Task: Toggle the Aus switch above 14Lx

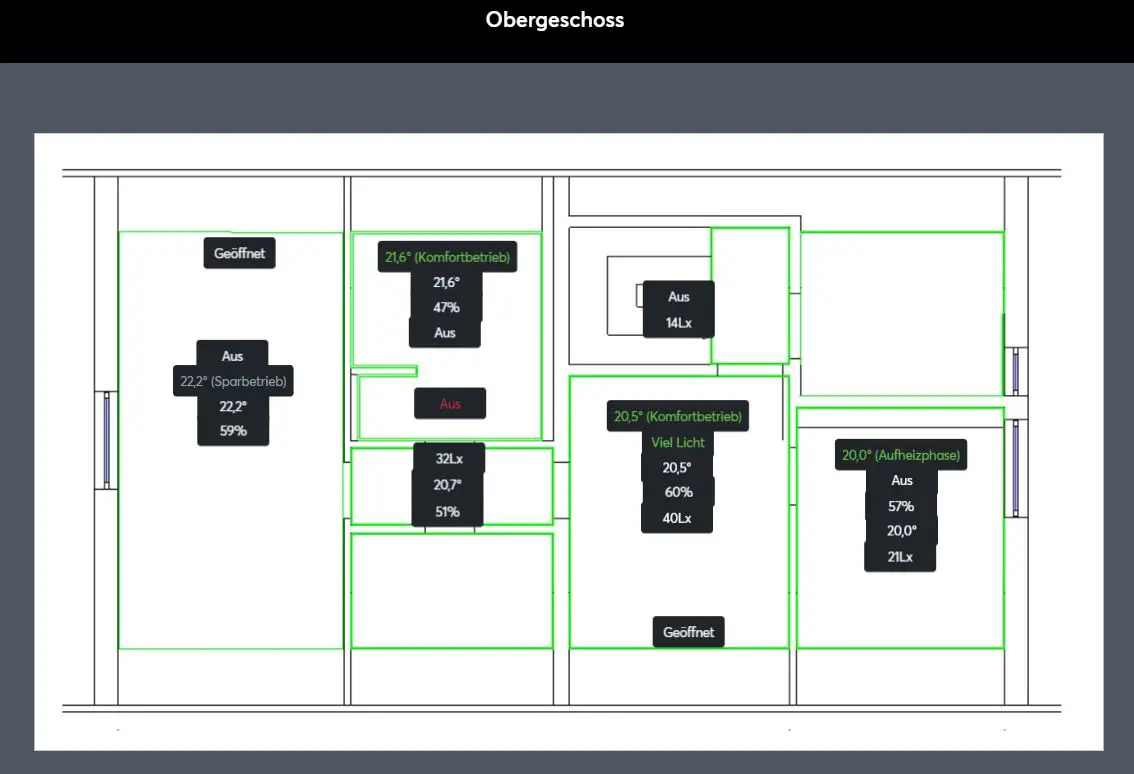Action: pos(679,297)
